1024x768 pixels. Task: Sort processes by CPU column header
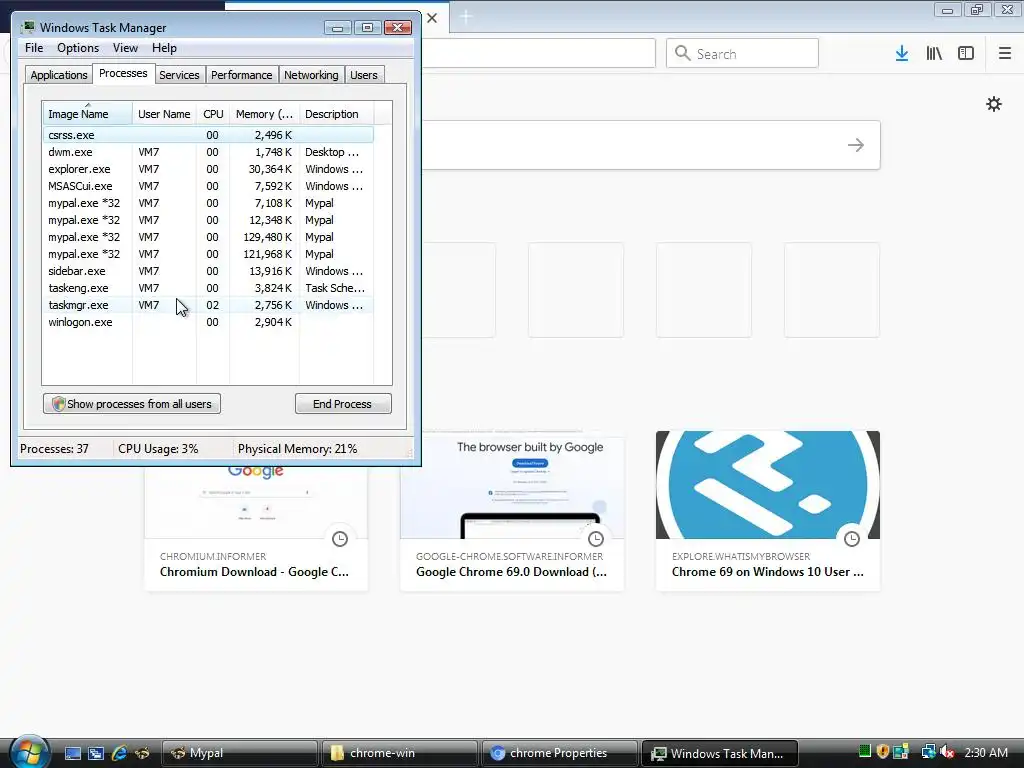tap(213, 114)
